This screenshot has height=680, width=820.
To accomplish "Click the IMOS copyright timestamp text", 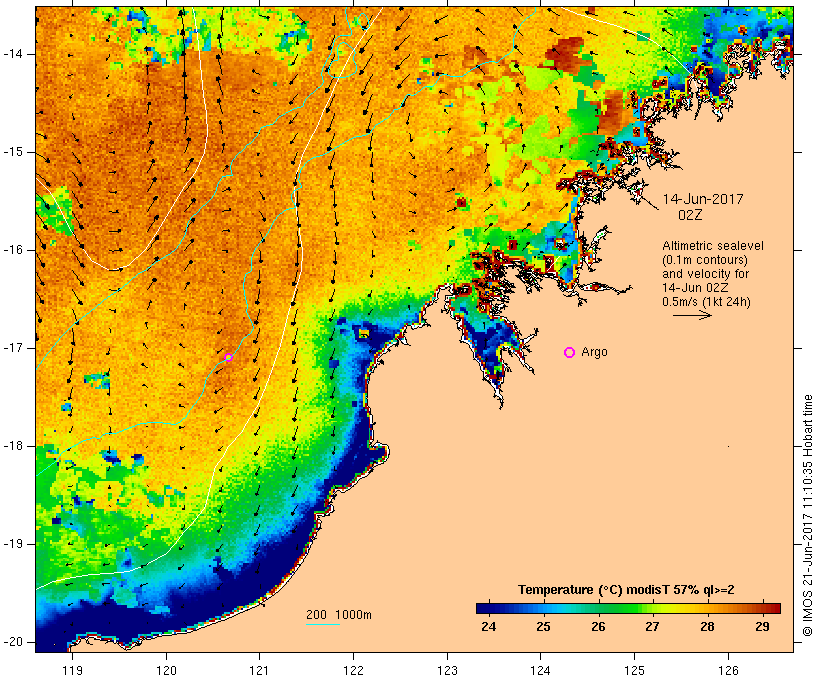I will click(x=808, y=516).
